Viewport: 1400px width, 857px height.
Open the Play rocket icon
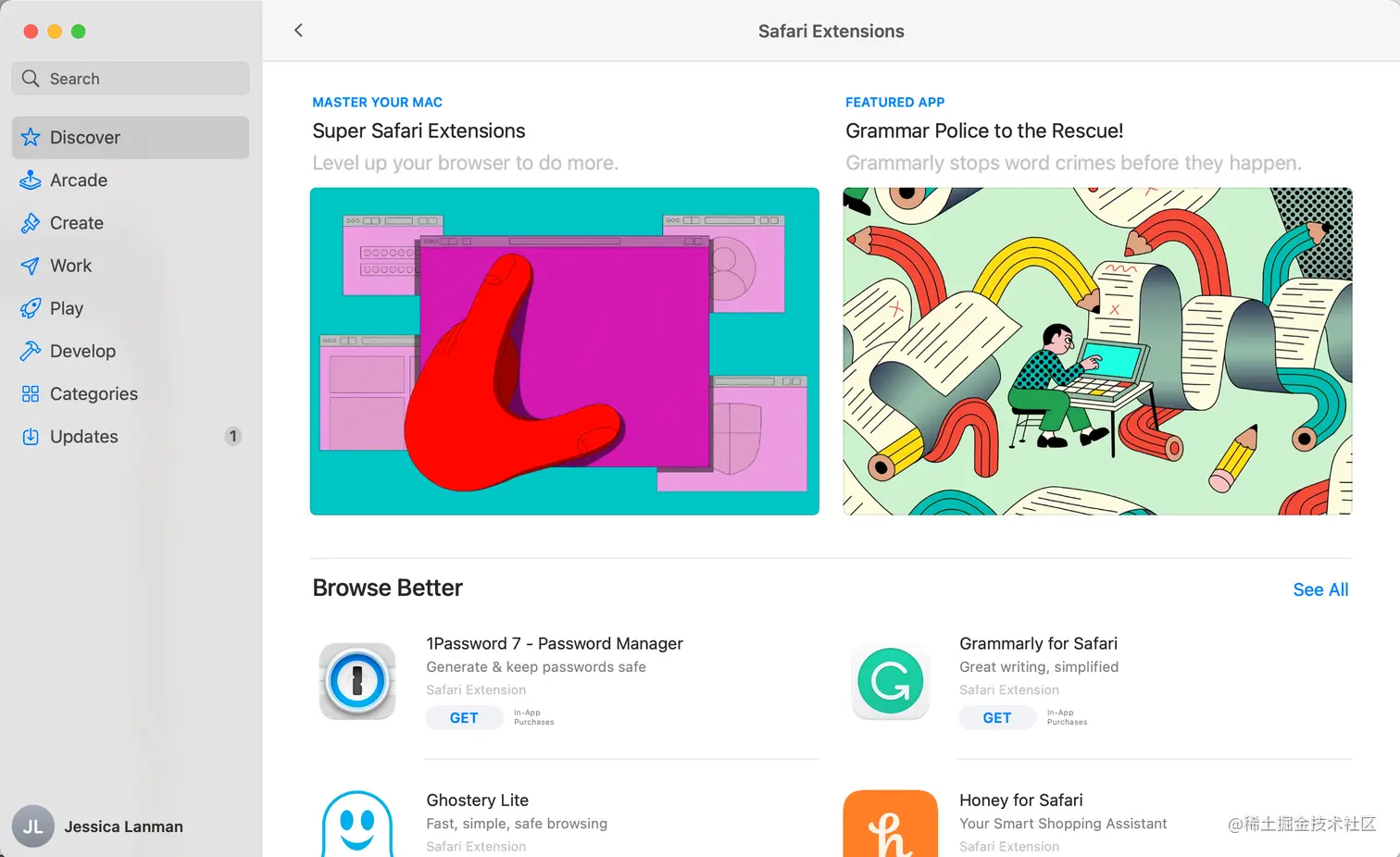31,308
